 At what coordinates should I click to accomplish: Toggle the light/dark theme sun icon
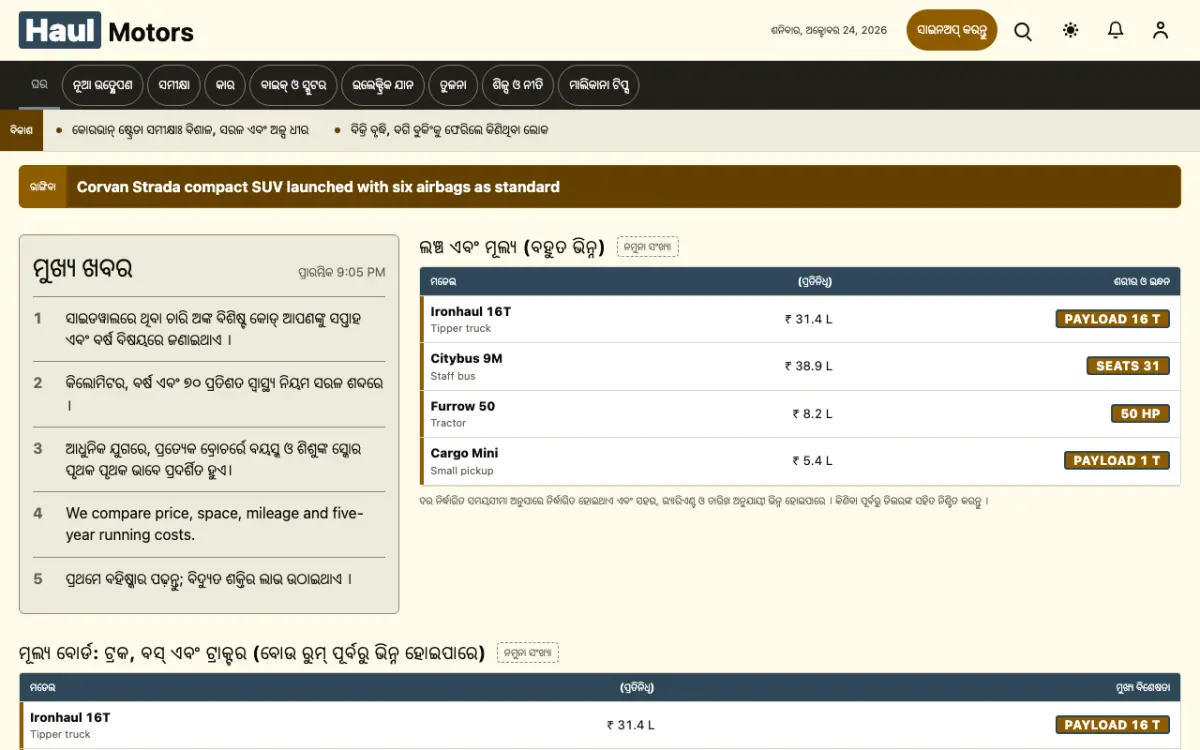click(1071, 30)
